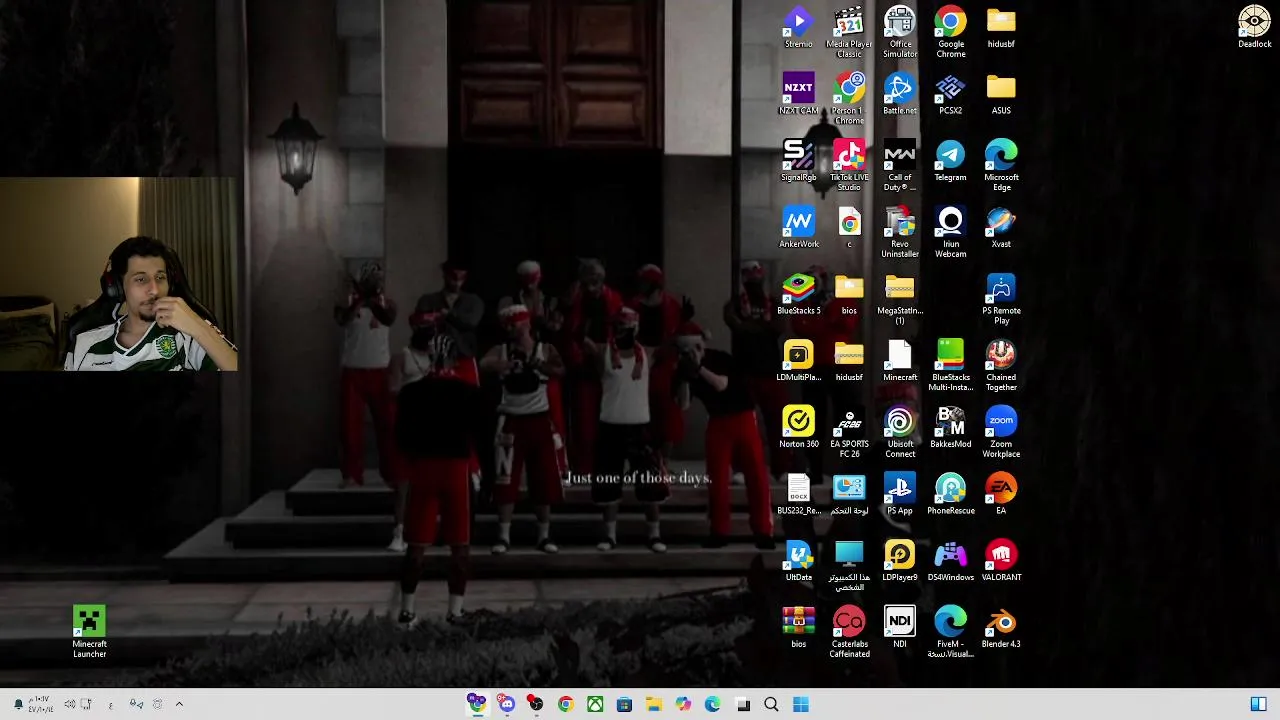The width and height of the screenshot is (1280, 720).
Task: Launch the EA app shortcut
Action: [x=1001, y=494]
